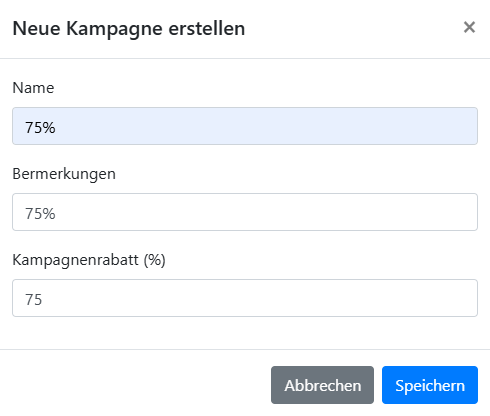The height and width of the screenshot is (416, 490).
Task: Select the campaign name text box
Action: coord(245,126)
